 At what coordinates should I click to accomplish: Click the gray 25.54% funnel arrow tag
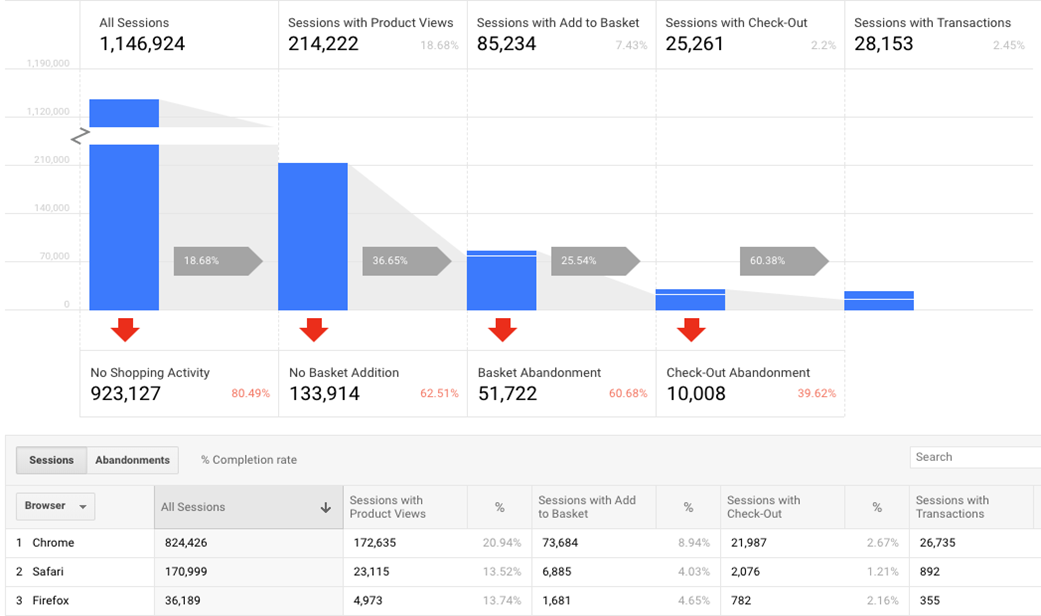596,261
